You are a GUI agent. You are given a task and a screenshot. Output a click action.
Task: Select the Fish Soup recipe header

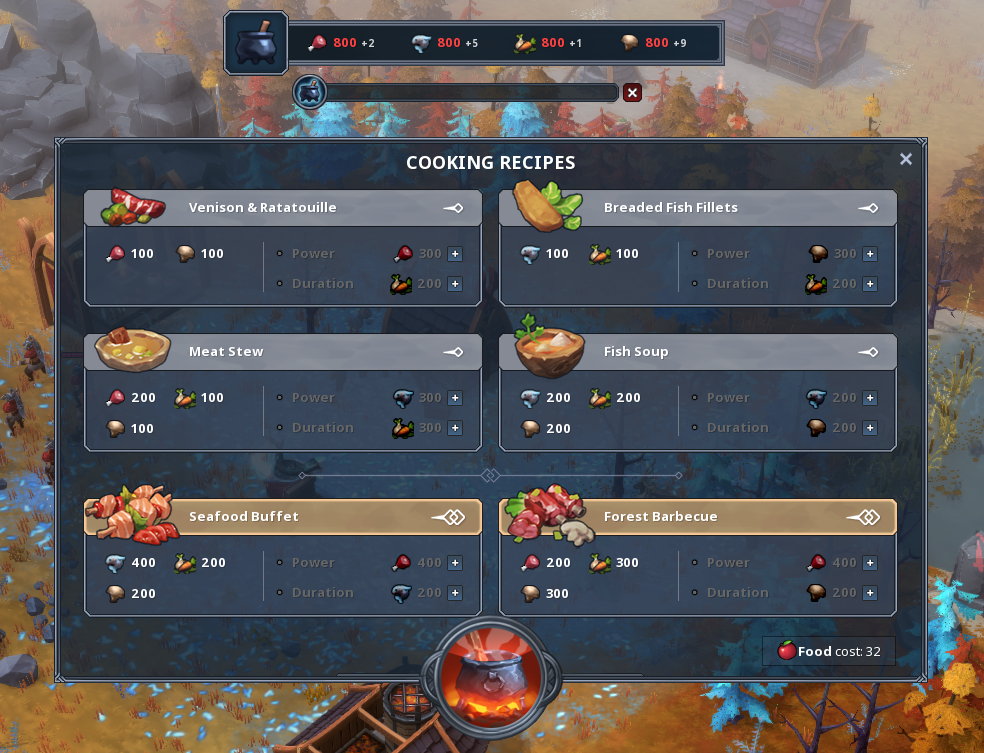click(x=698, y=352)
